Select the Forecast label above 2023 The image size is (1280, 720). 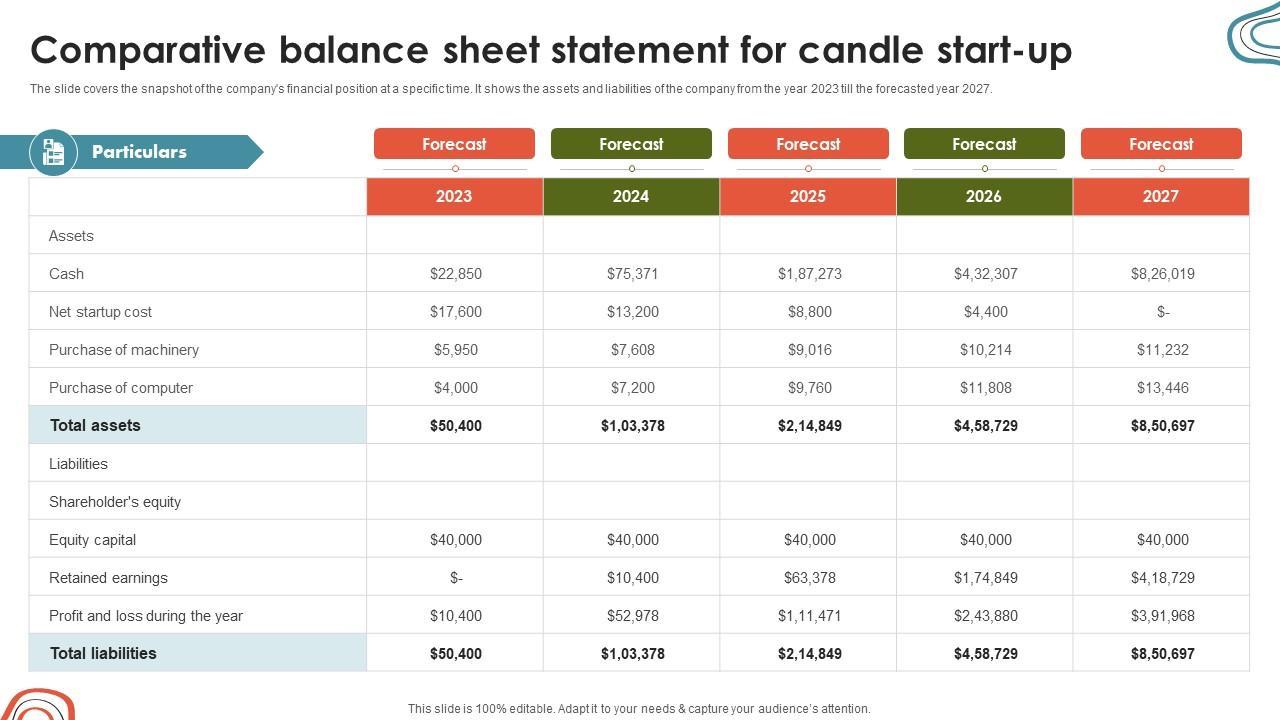pyautogui.click(x=454, y=144)
